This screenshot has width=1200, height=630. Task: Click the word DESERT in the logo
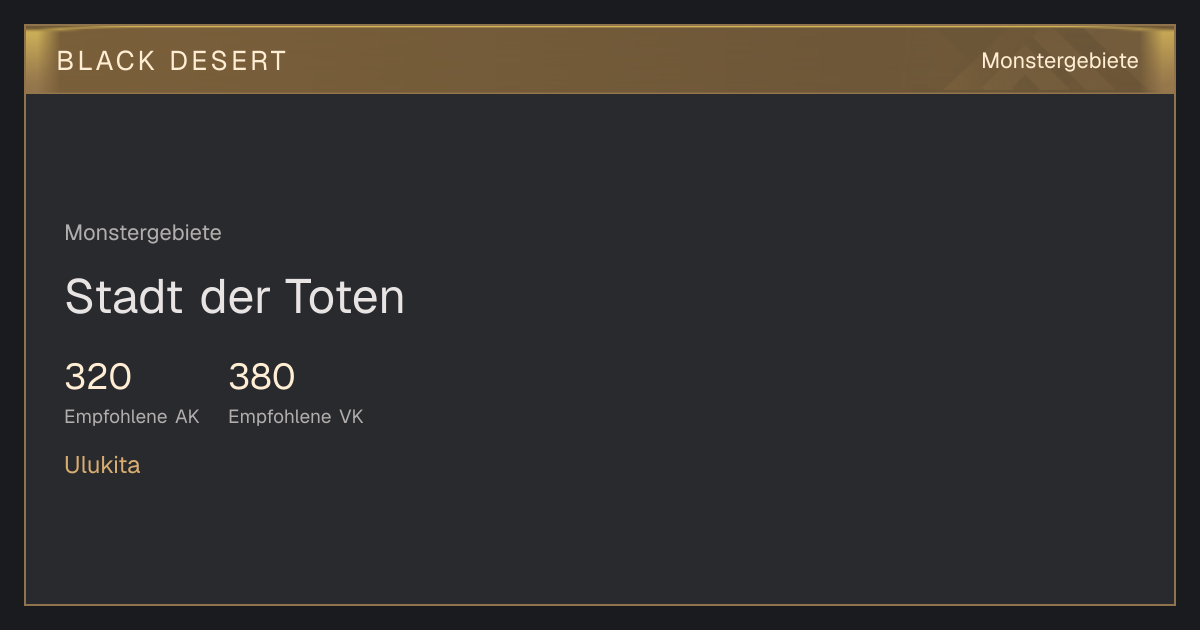(x=229, y=61)
